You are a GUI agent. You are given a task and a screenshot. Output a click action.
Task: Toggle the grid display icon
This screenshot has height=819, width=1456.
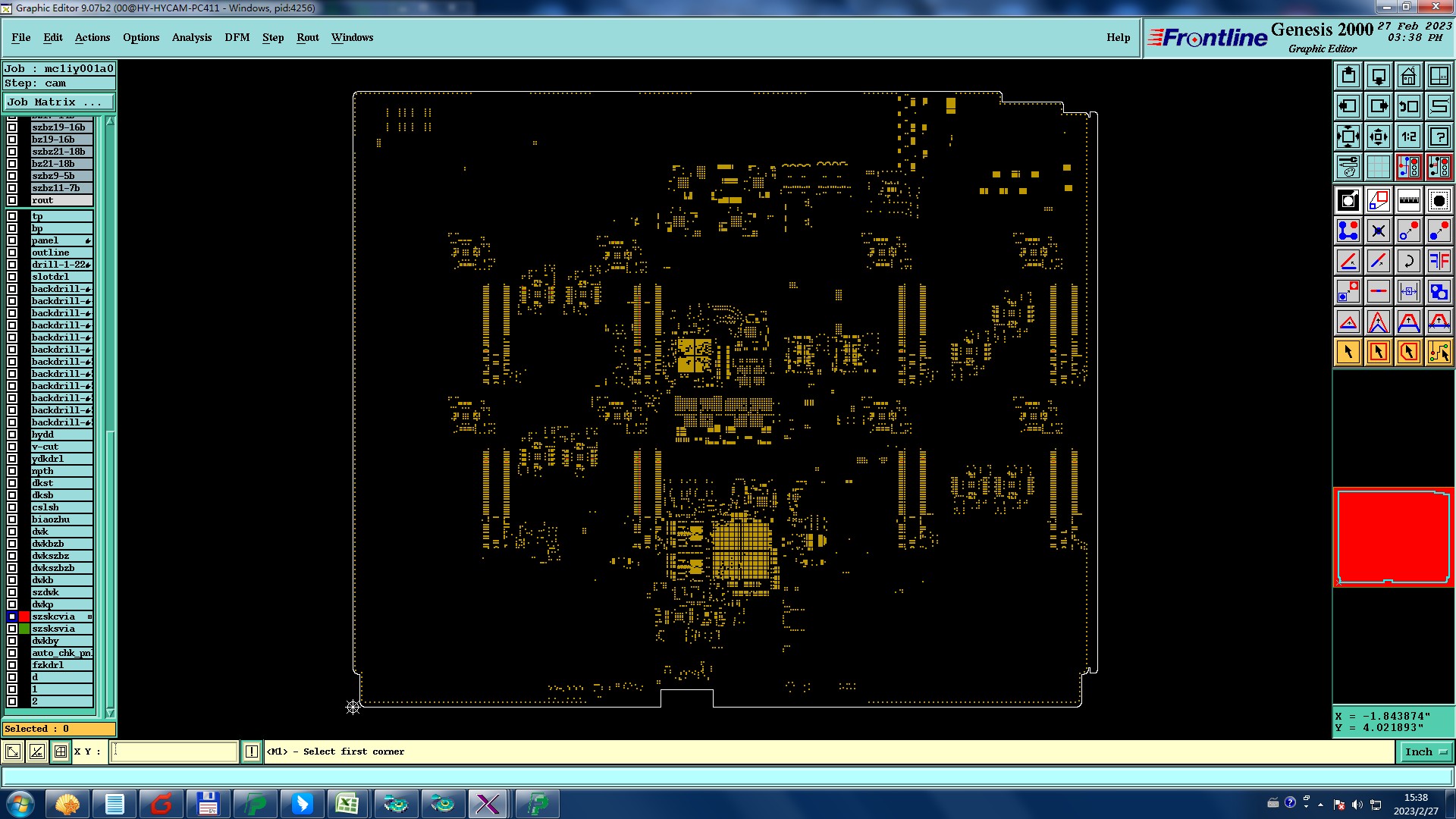coord(1379,167)
